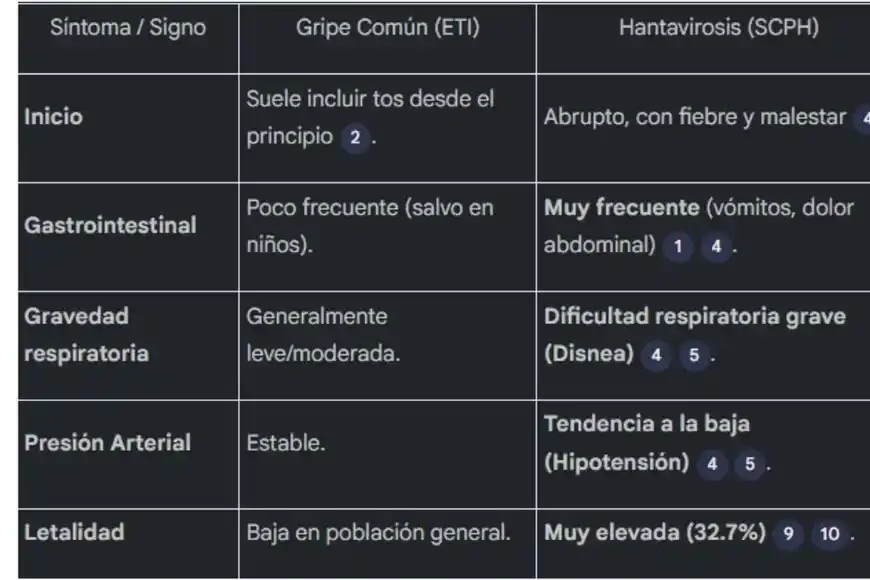
Task: Click citation 10 after 'Muy elevada (32.7%)'
Action: coord(830,534)
